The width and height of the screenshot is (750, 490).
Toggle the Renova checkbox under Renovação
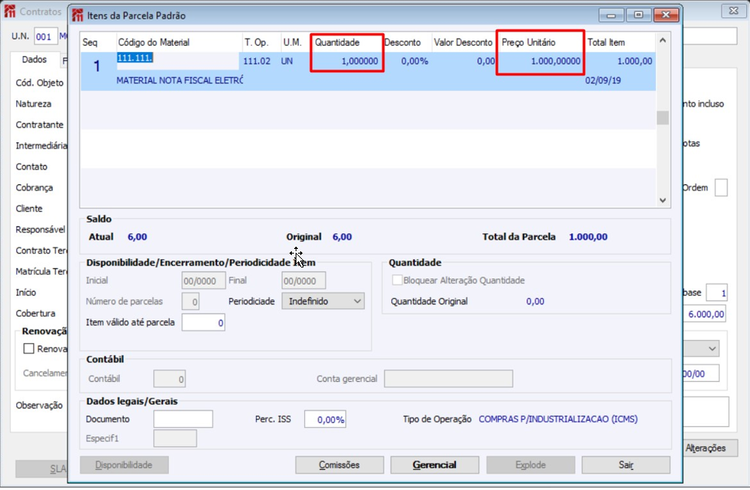29,348
